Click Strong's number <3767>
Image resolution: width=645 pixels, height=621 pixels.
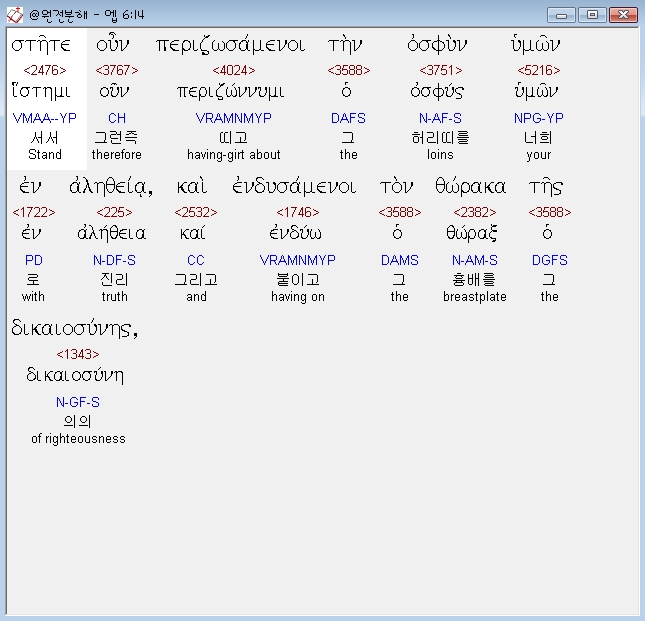[117, 70]
